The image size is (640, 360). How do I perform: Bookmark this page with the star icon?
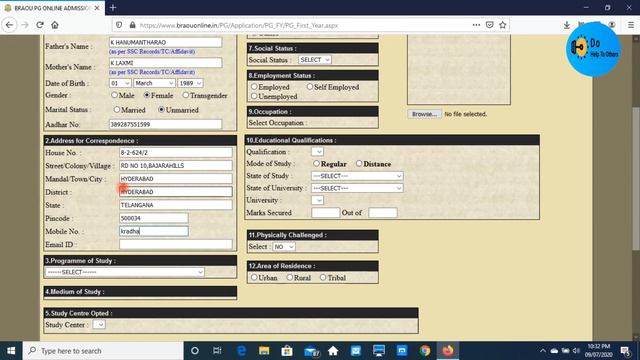[x=503, y=25]
